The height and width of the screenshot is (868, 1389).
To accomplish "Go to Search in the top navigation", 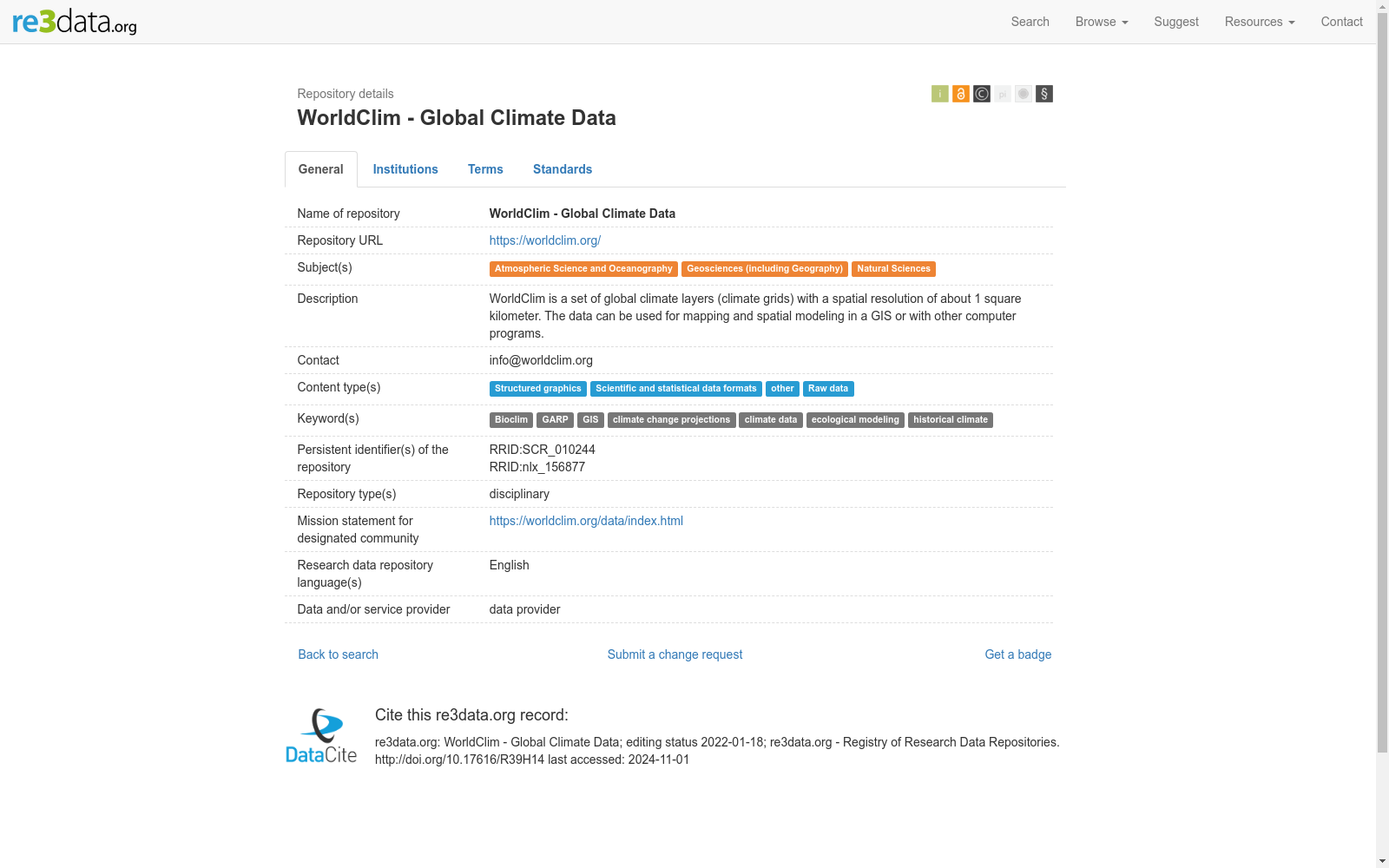I will click(1030, 22).
